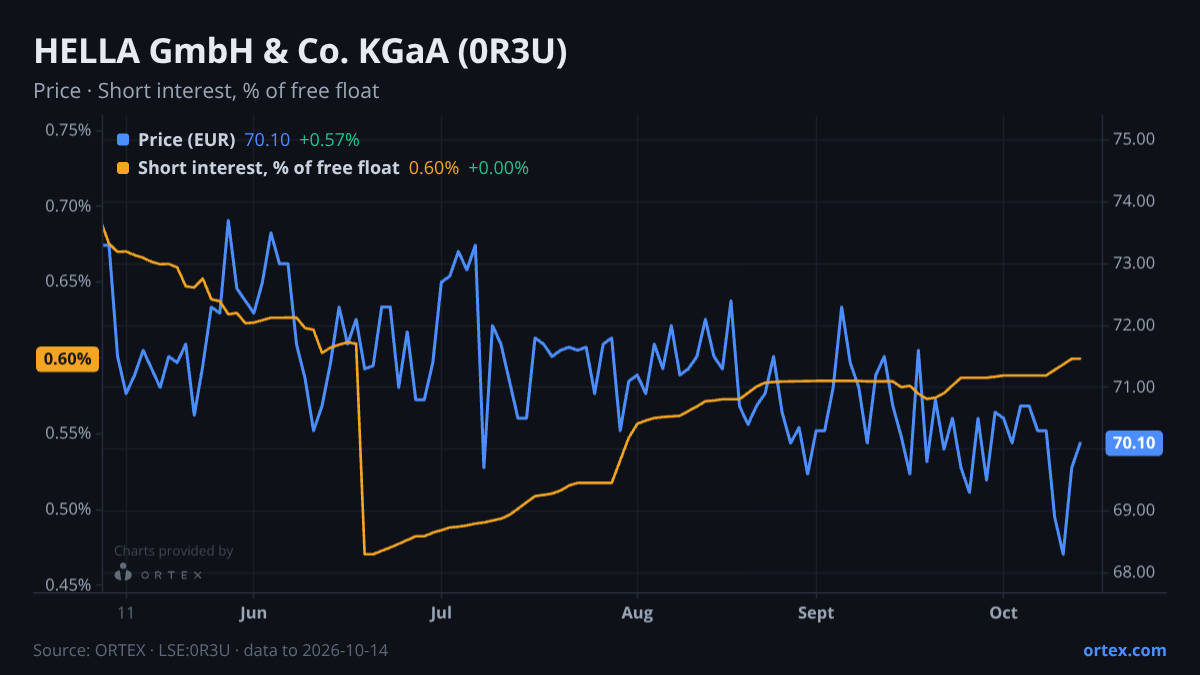Viewport: 1200px width, 675px height.
Task: Click the 0.45% left axis label
Action: (68, 586)
